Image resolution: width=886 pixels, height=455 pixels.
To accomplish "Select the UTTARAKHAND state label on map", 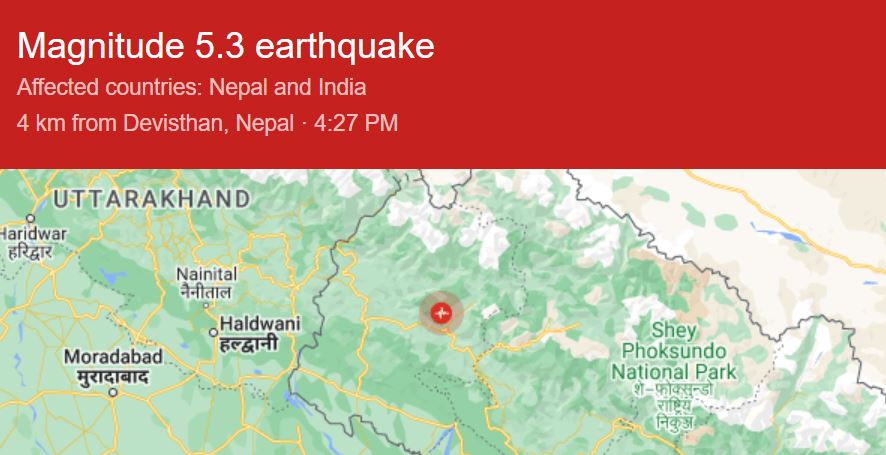I will pyautogui.click(x=152, y=198).
